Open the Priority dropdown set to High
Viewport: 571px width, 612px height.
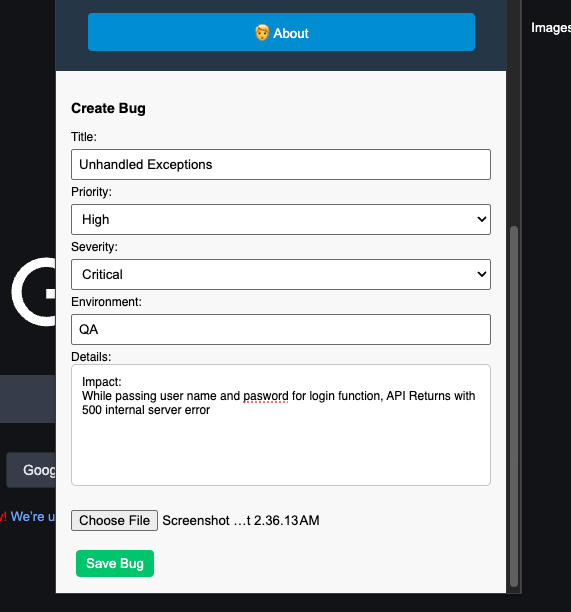(x=281, y=219)
